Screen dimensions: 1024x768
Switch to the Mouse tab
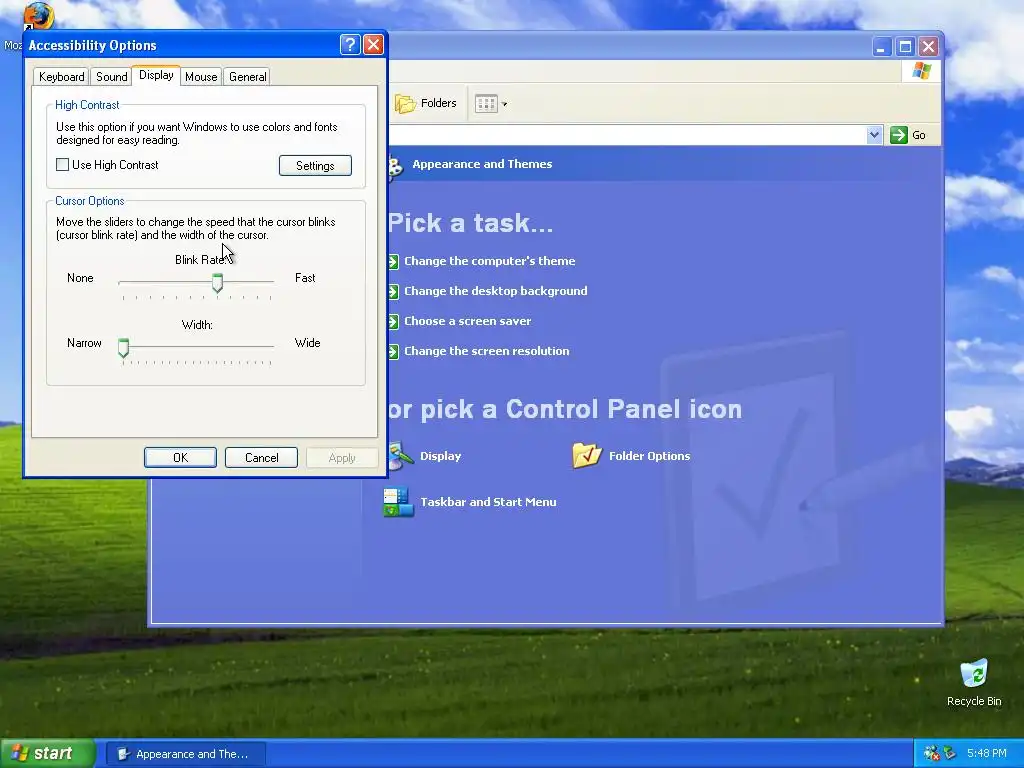pyautogui.click(x=201, y=76)
